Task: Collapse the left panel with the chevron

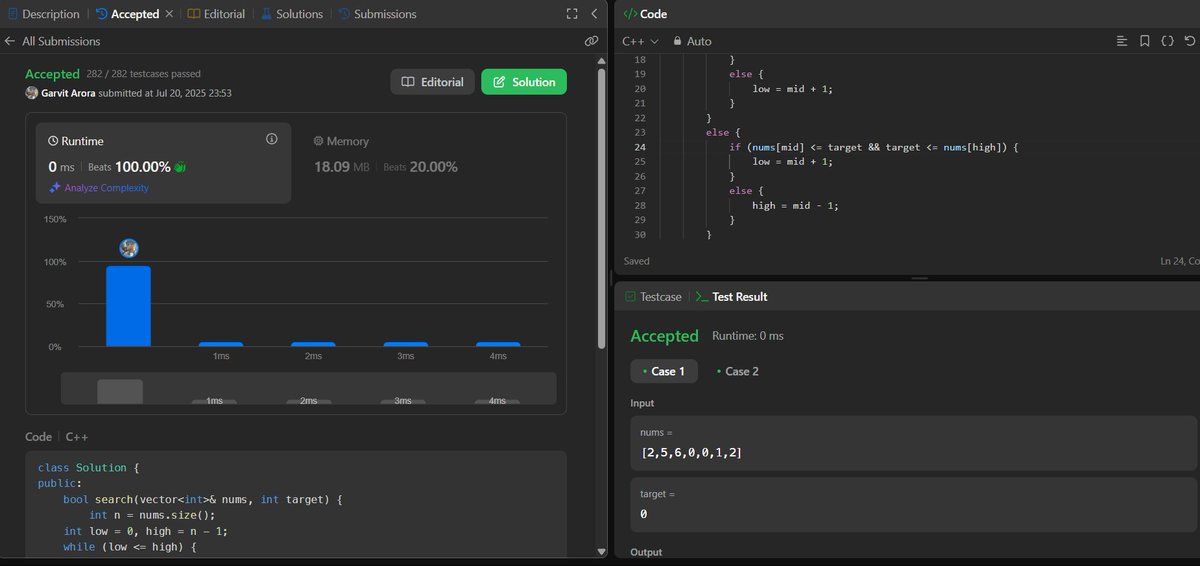Action: pyautogui.click(x=594, y=14)
